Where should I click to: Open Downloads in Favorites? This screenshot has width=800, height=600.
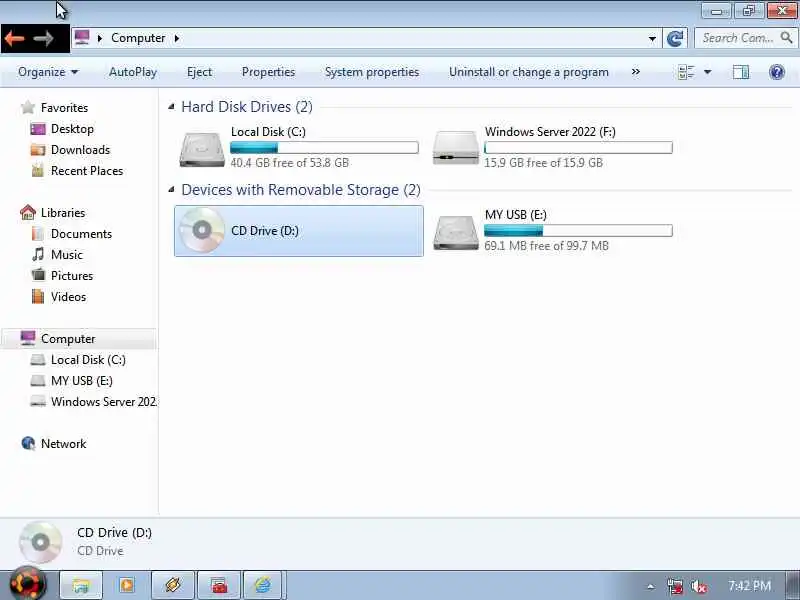80,149
